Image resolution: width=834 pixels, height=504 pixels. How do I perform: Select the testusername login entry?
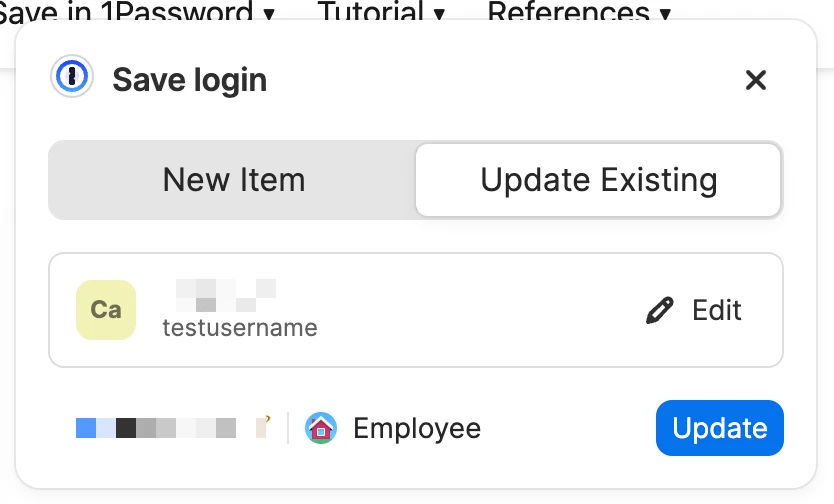pyautogui.click(x=416, y=310)
